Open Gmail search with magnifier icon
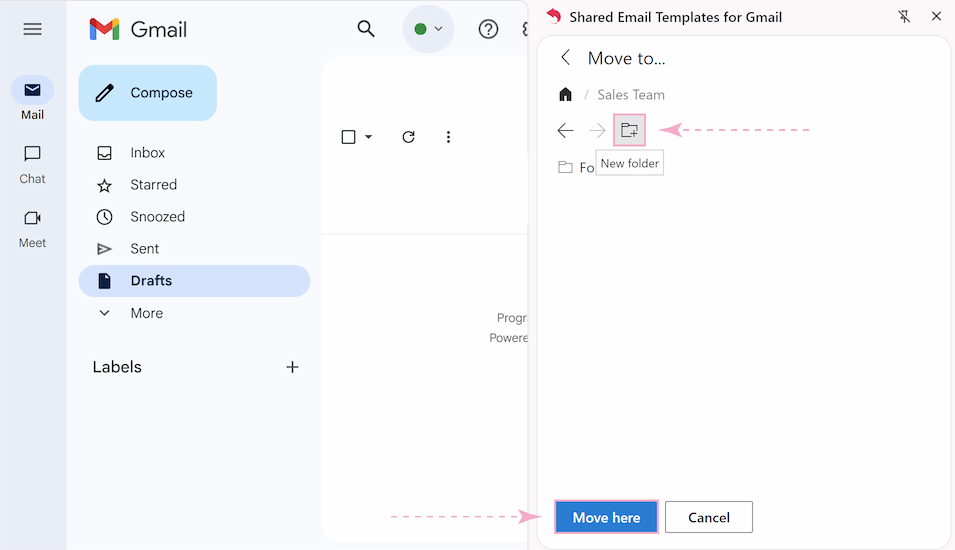The width and height of the screenshot is (955, 550). [366, 29]
